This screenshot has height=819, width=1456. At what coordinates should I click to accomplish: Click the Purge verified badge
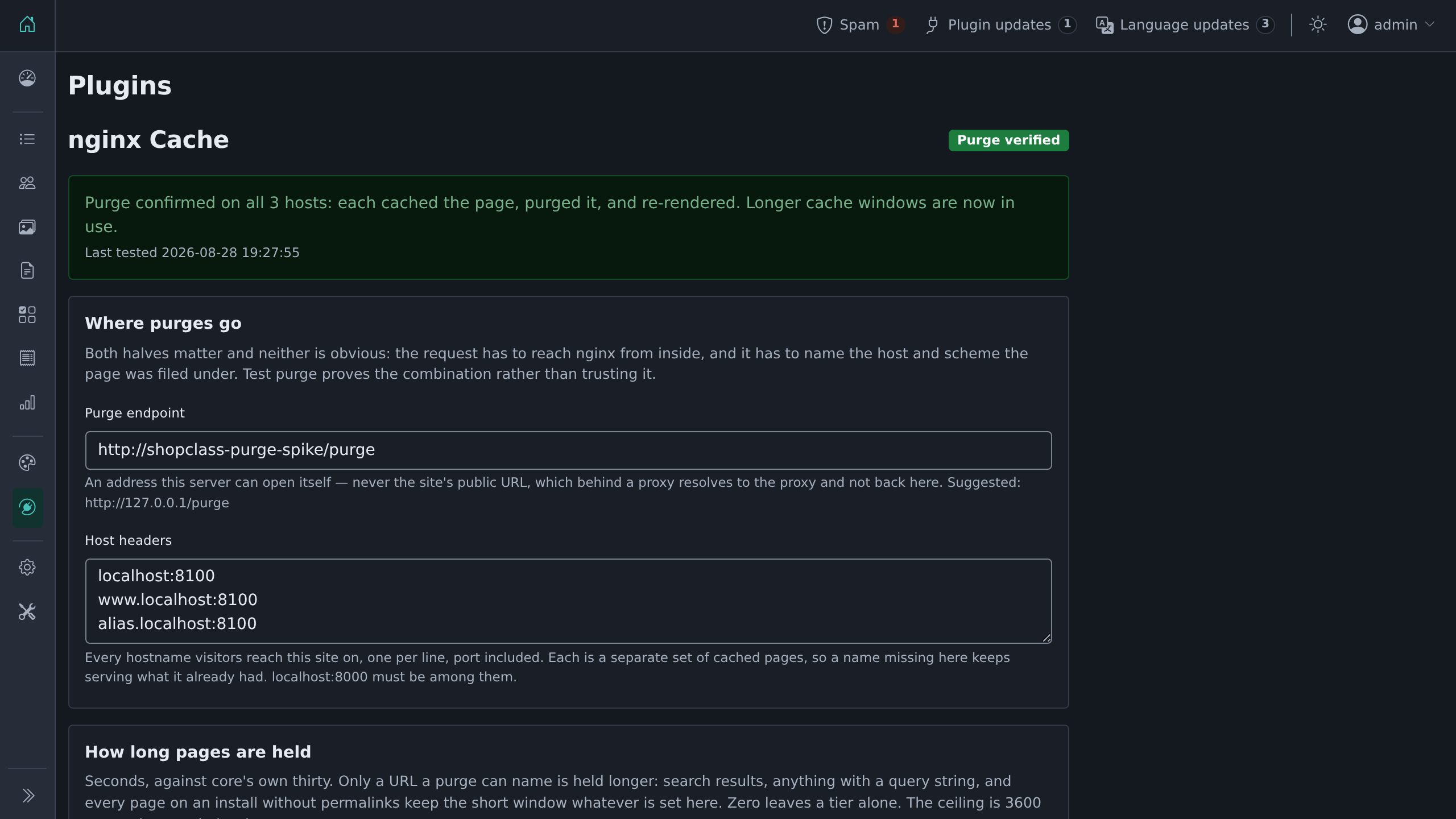[x=1008, y=140]
